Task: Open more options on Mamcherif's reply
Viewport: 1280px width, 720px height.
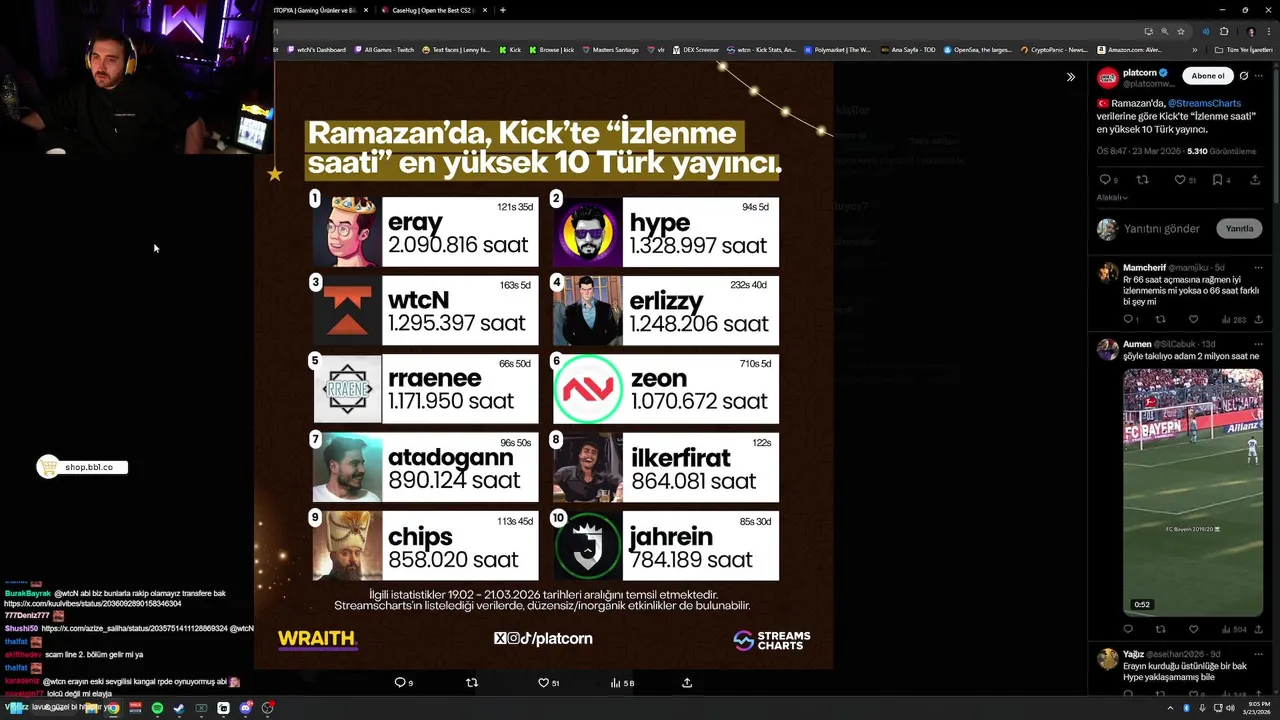Action: [x=1259, y=268]
